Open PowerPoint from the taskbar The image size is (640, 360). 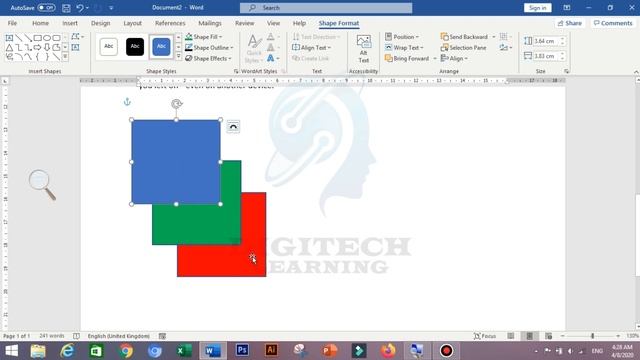coord(330,351)
